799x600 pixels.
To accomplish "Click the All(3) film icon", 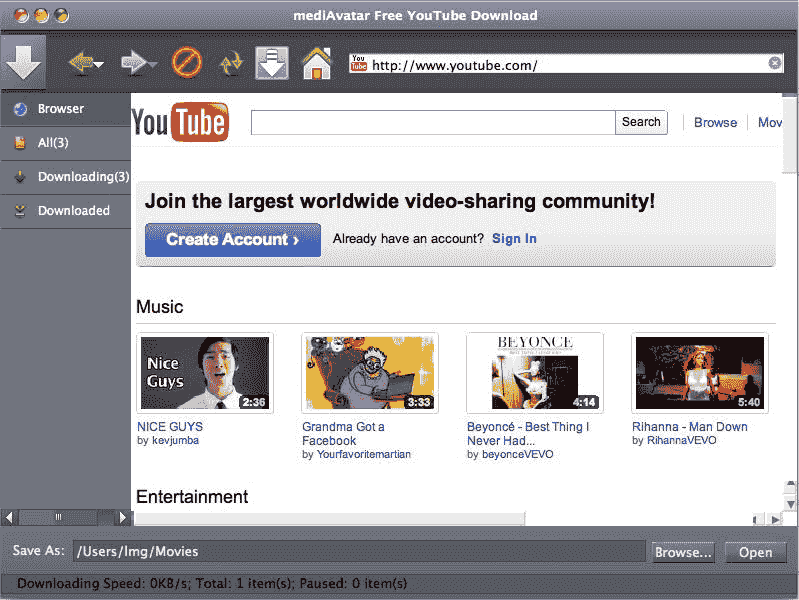I will (20, 143).
